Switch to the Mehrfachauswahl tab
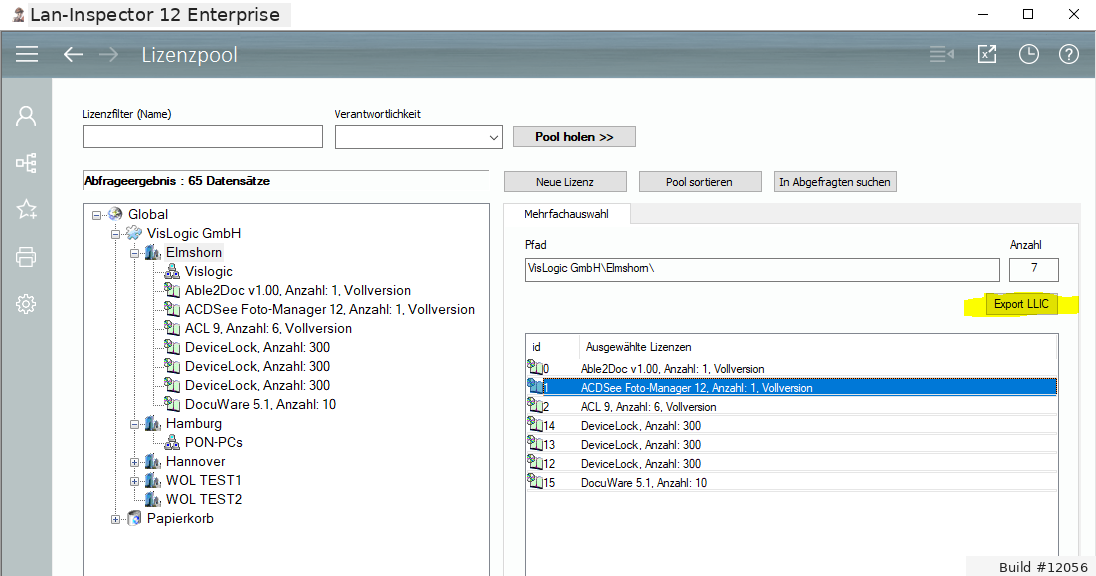The width and height of the screenshot is (1096, 576). [x=566, y=214]
